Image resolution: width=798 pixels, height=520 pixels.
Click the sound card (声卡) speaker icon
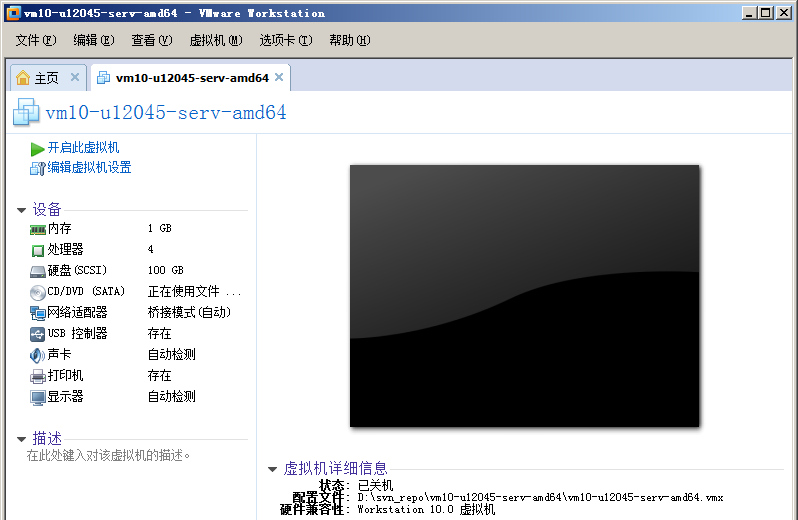pos(37,355)
